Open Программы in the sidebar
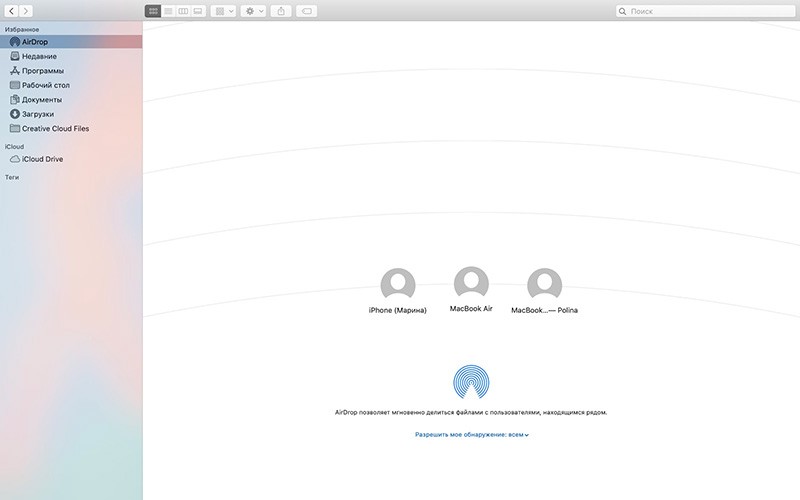The width and height of the screenshot is (800, 500). (x=71, y=70)
